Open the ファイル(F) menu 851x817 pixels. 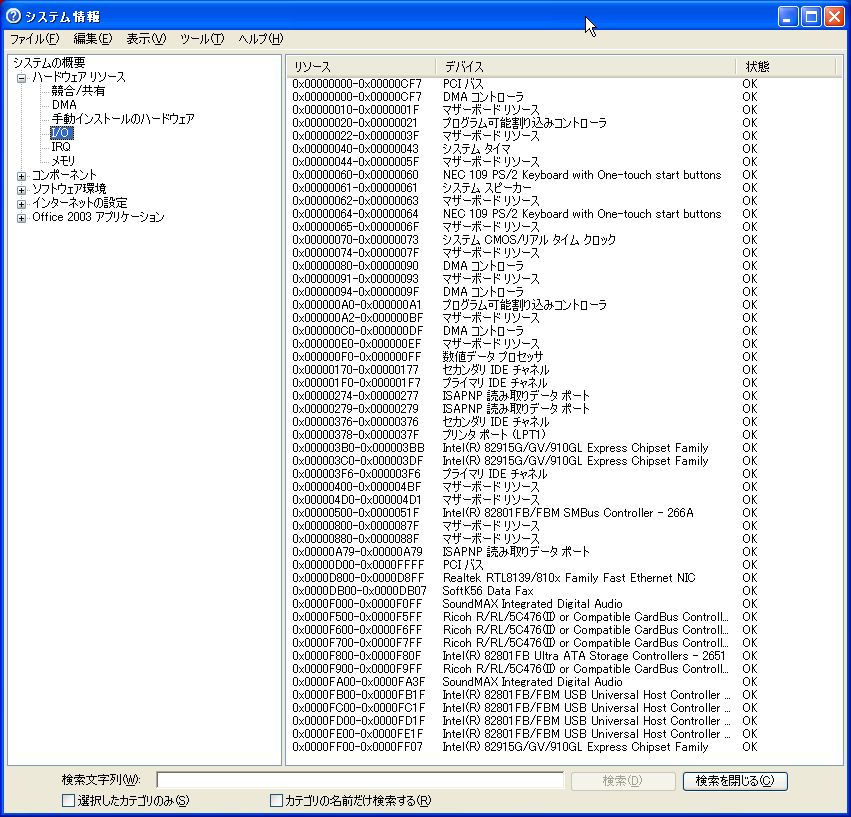coord(34,39)
